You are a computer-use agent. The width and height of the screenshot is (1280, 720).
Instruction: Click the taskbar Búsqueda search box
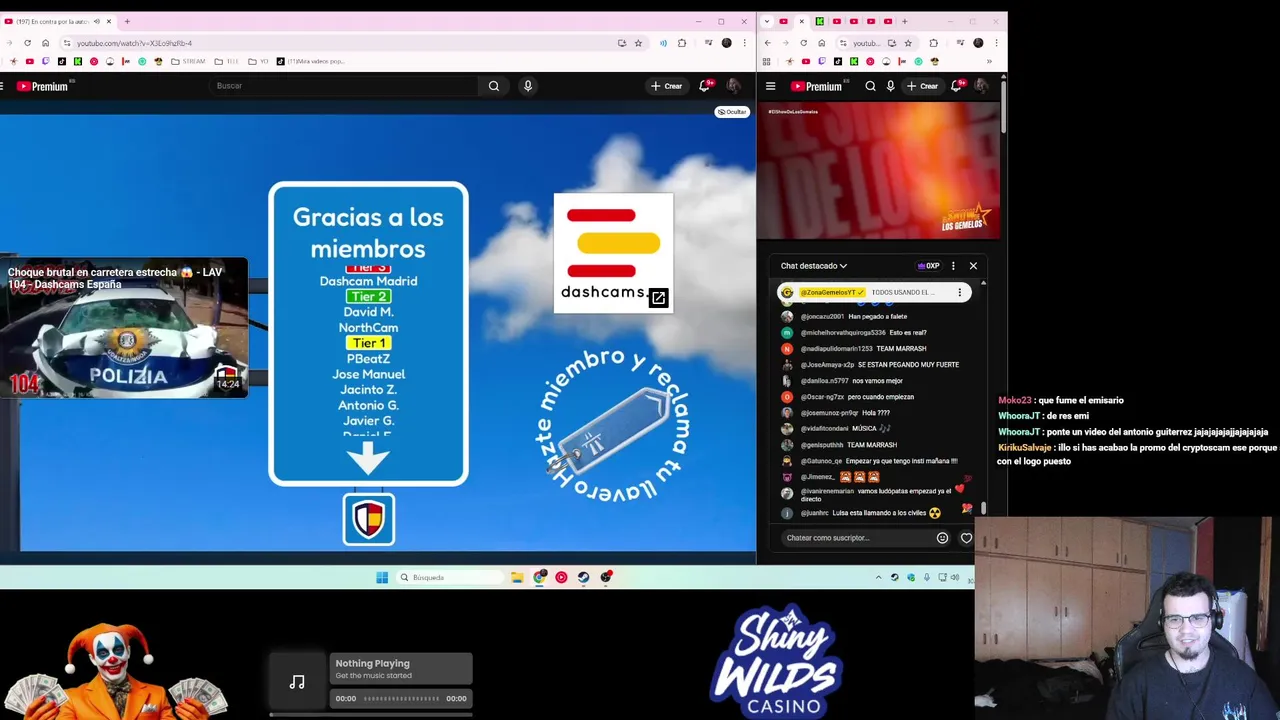[x=450, y=577]
